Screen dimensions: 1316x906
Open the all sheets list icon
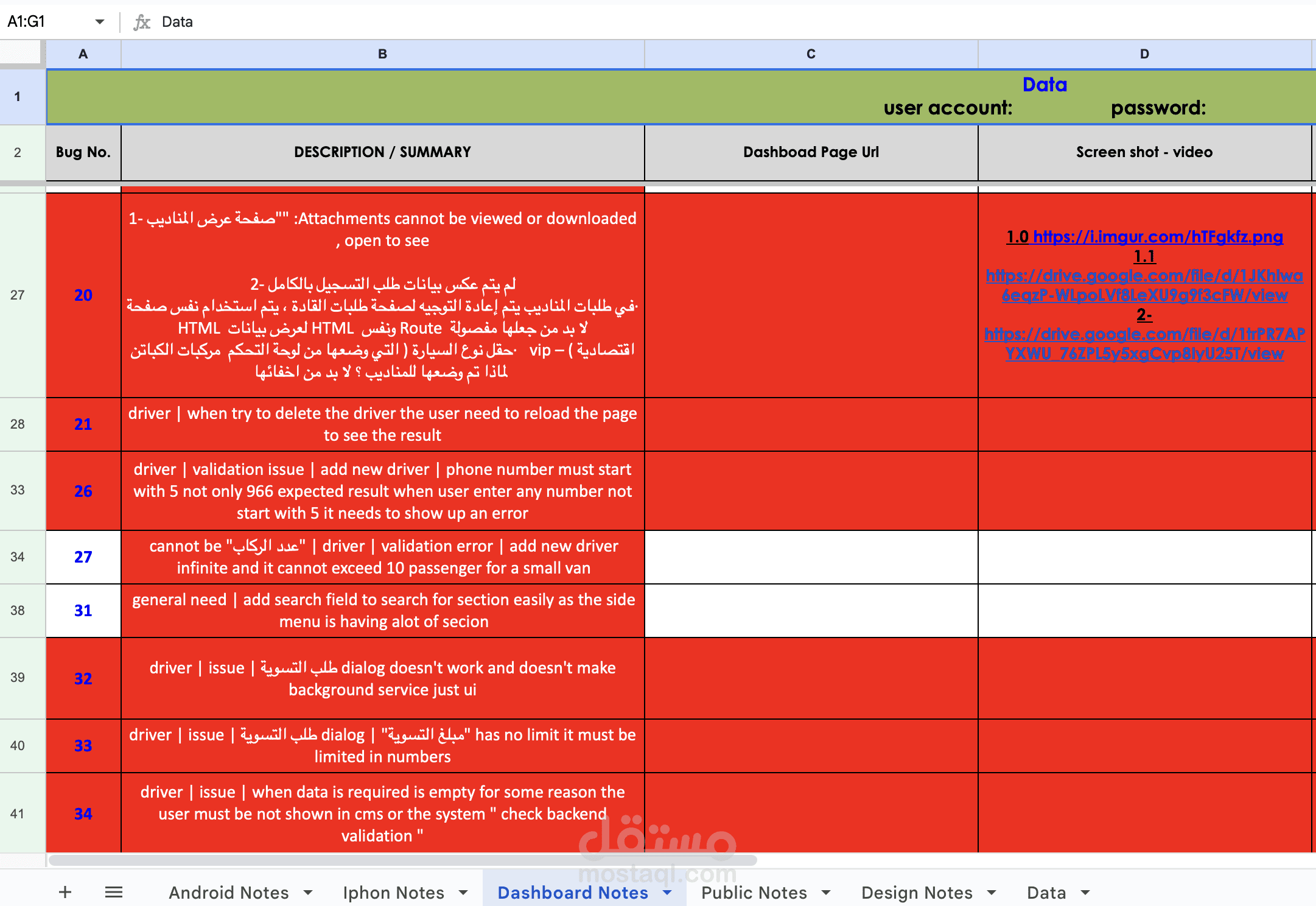pyautogui.click(x=114, y=893)
